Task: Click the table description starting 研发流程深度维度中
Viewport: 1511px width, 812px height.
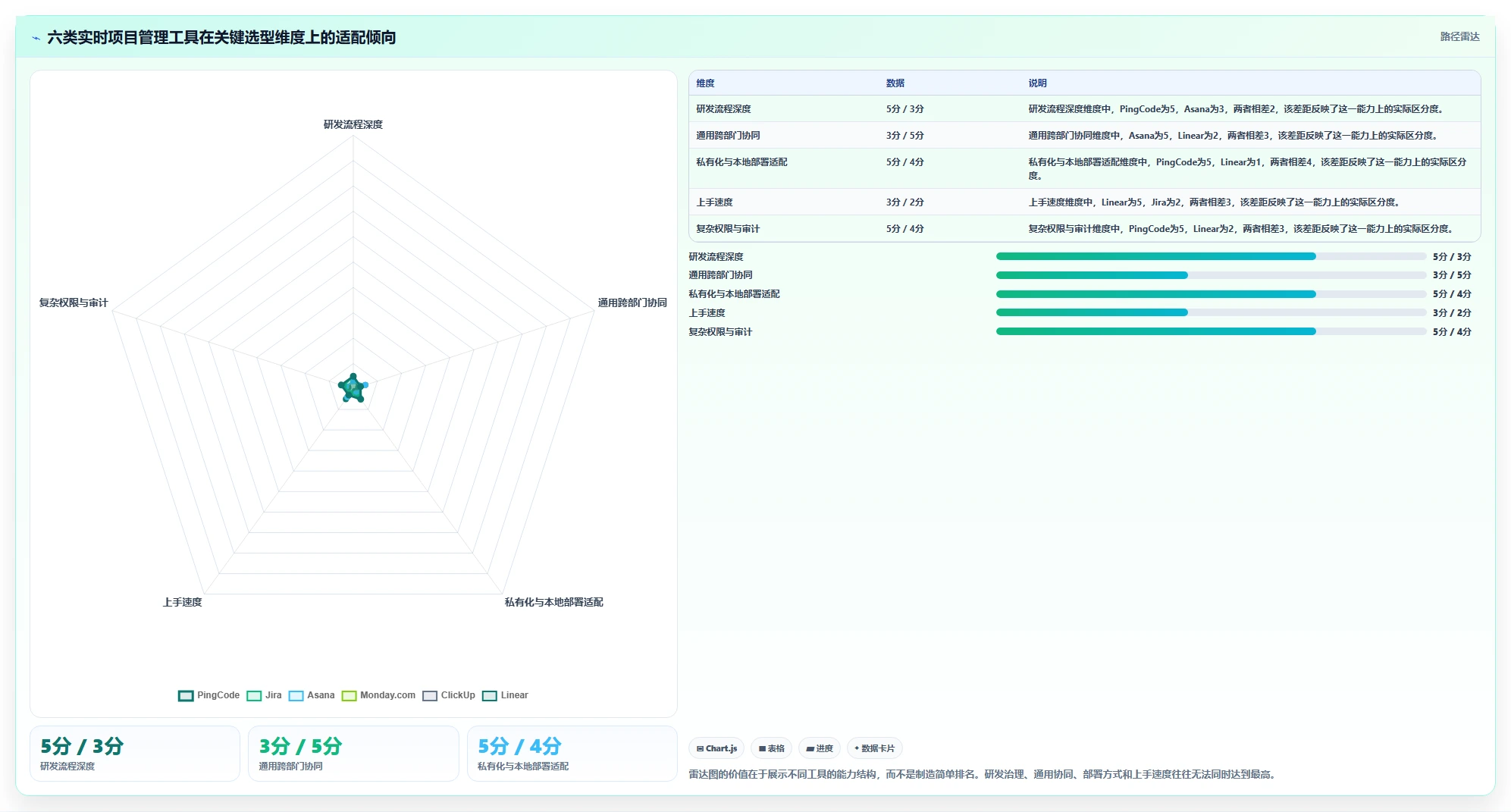Action: pyautogui.click(x=1236, y=109)
